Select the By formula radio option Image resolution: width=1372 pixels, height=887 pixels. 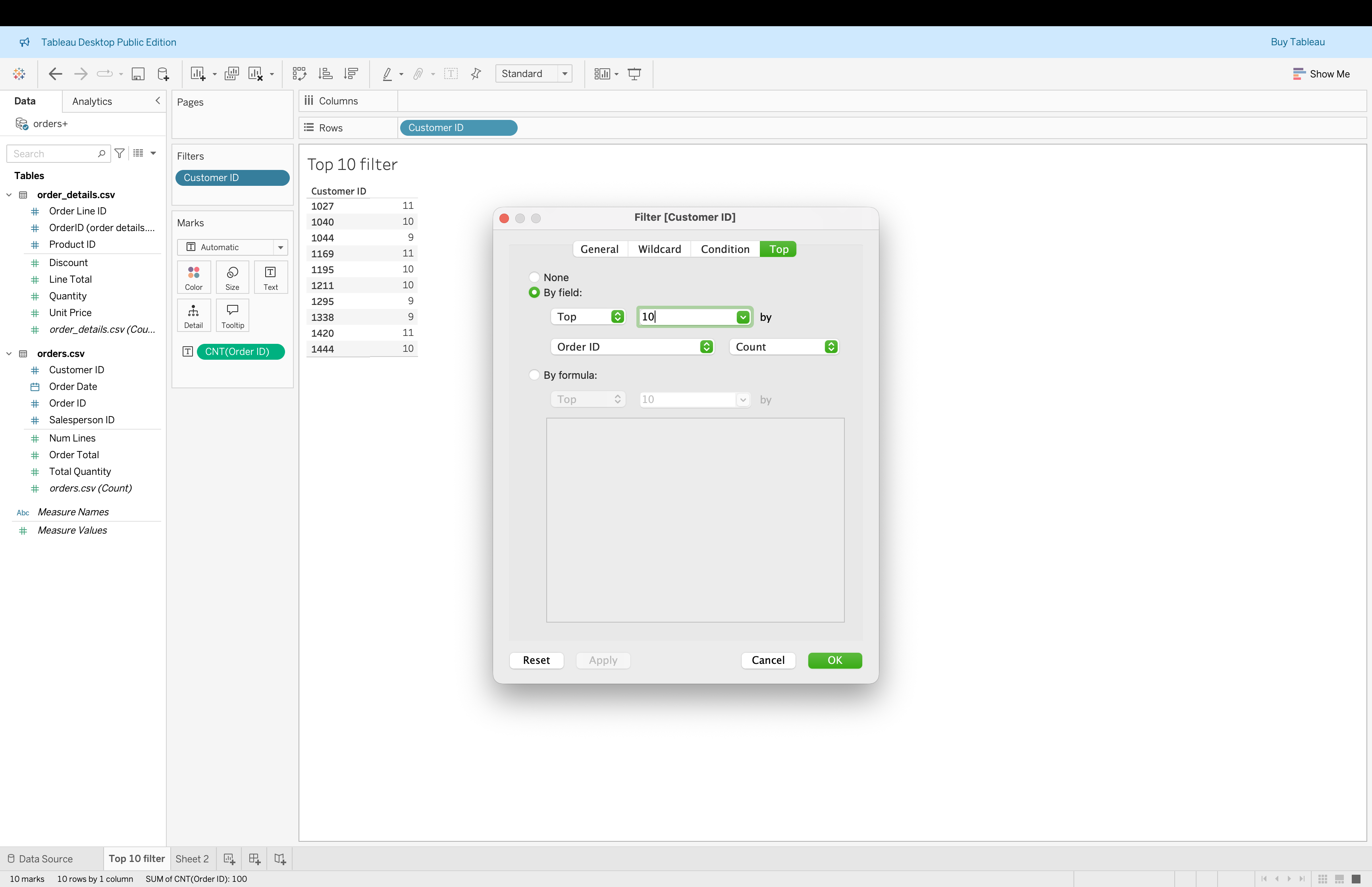click(x=534, y=375)
